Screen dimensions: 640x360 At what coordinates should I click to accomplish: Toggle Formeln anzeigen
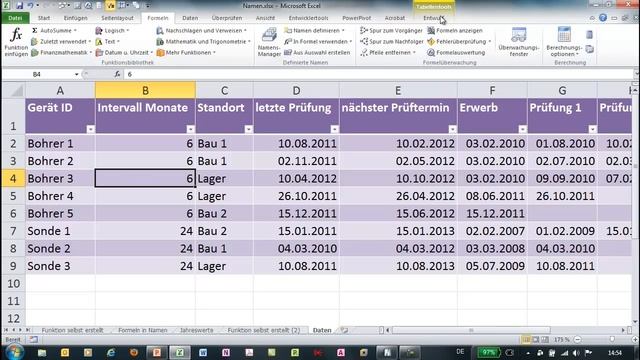click(x=455, y=31)
